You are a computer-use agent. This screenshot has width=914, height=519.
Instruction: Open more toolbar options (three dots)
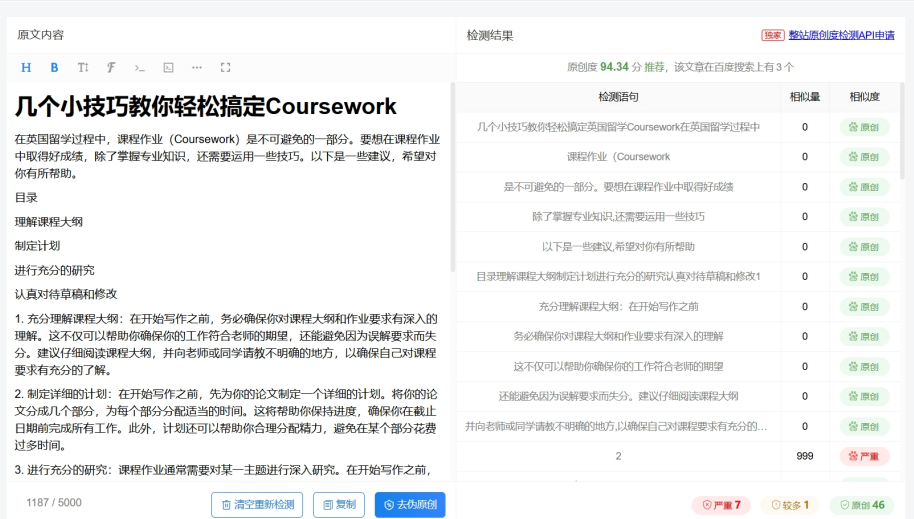click(x=197, y=68)
